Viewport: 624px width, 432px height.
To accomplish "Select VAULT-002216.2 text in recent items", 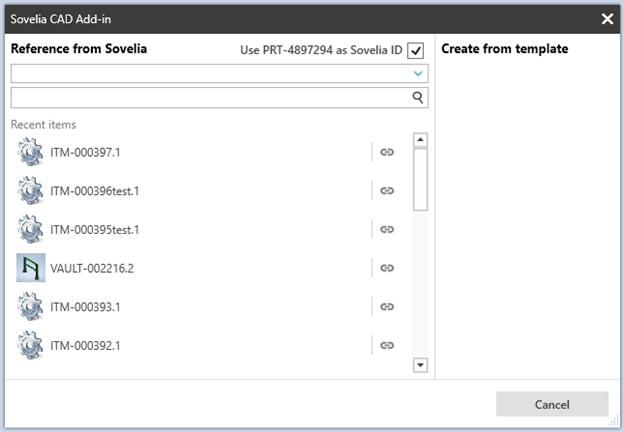I will coord(92,268).
